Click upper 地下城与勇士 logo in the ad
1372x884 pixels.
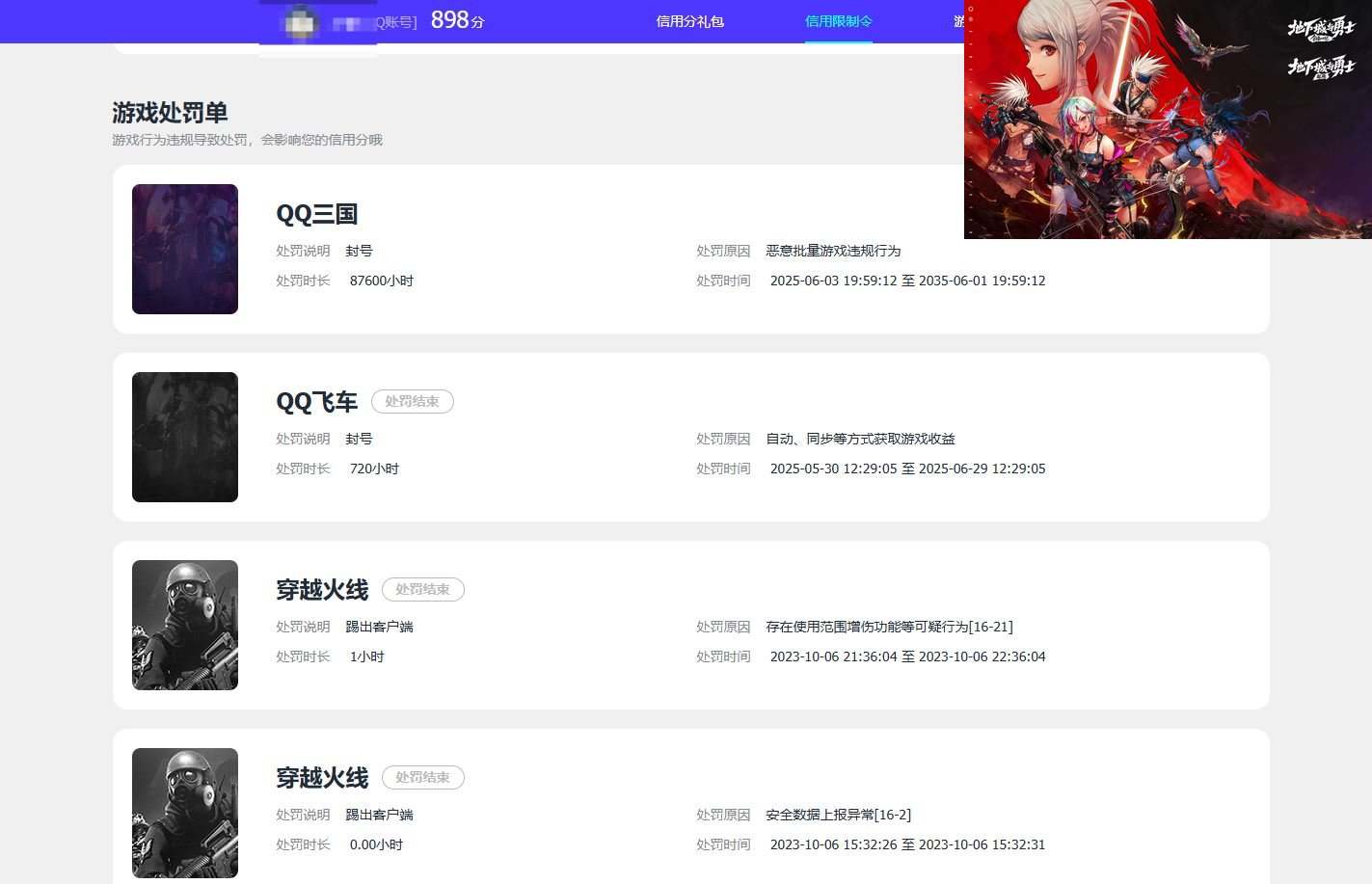coord(1321,28)
